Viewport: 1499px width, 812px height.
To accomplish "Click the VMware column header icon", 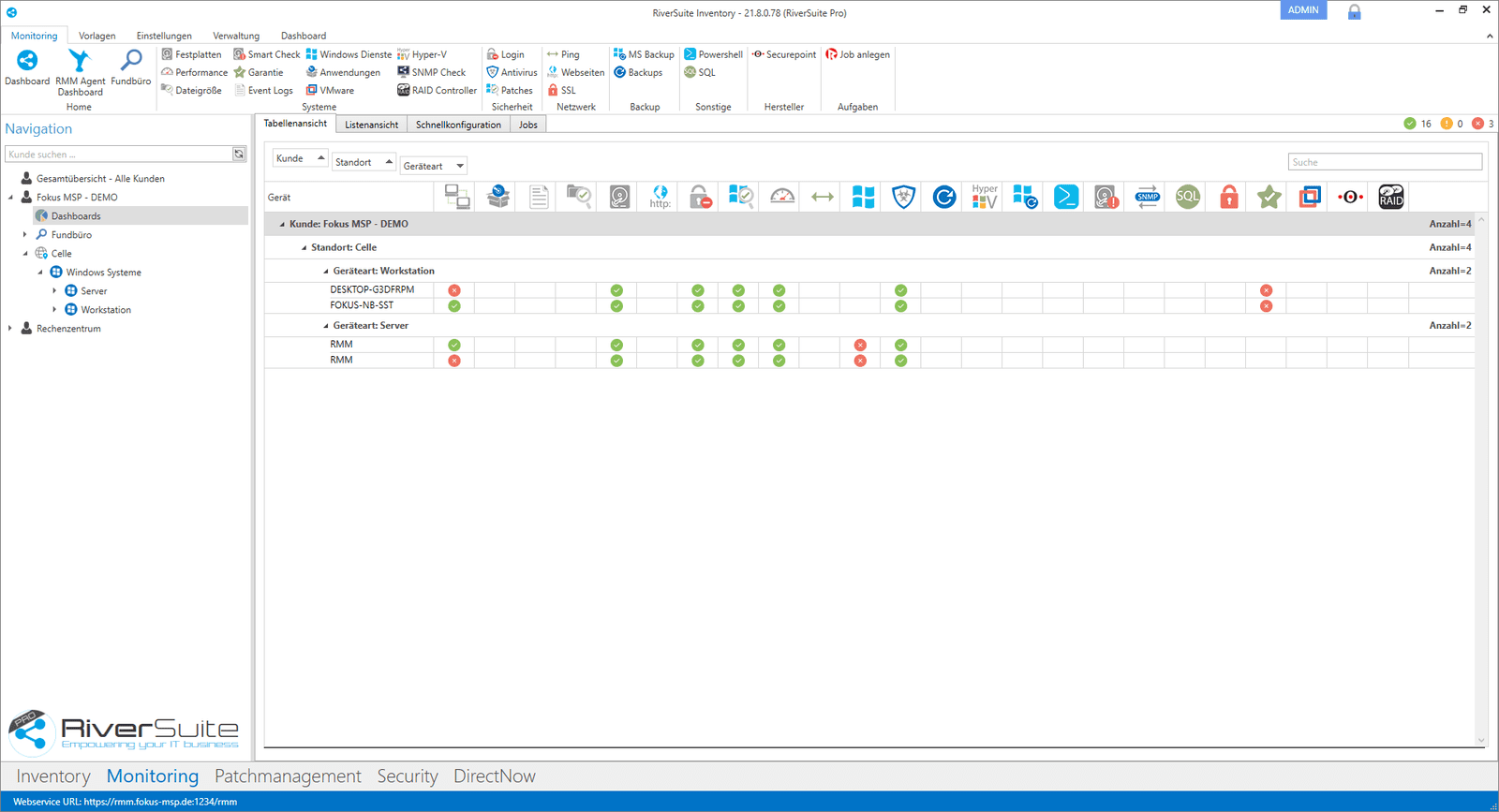I will click(x=1310, y=197).
